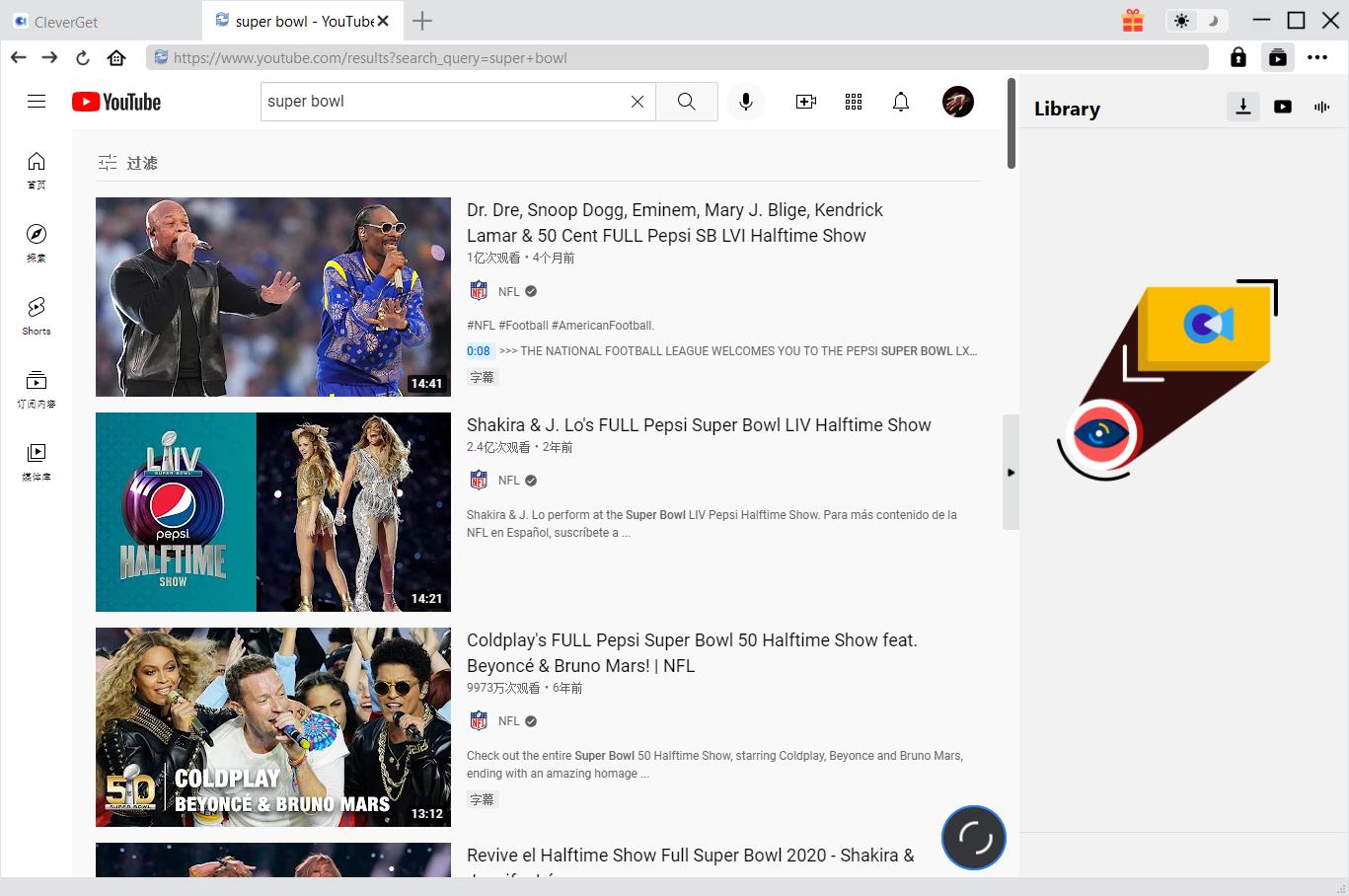Image resolution: width=1349 pixels, height=896 pixels.
Task: Collapse the Library side panel arrow
Action: [1011, 473]
